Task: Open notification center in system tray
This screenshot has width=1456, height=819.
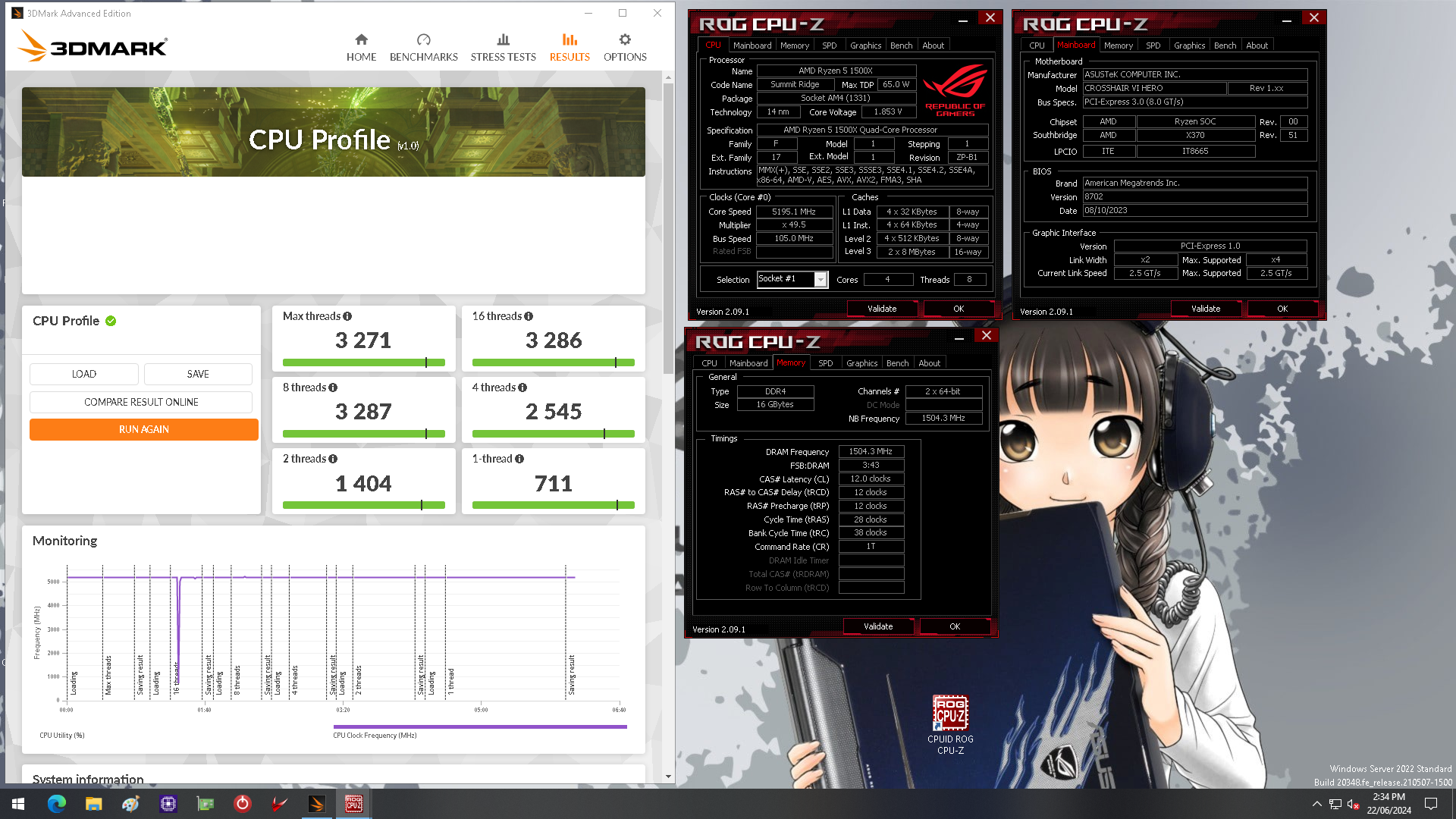Action: [x=1431, y=804]
